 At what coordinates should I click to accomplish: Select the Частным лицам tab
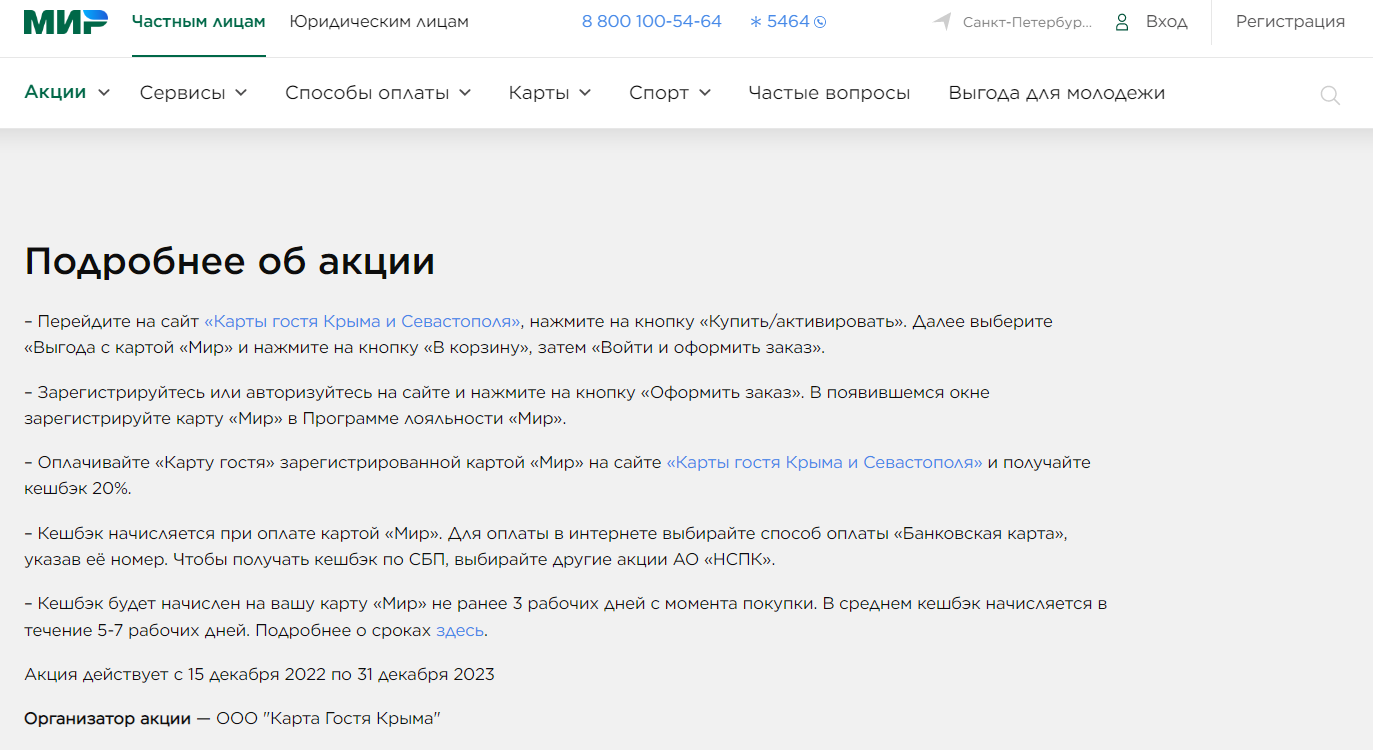pyautogui.click(x=198, y=20)
